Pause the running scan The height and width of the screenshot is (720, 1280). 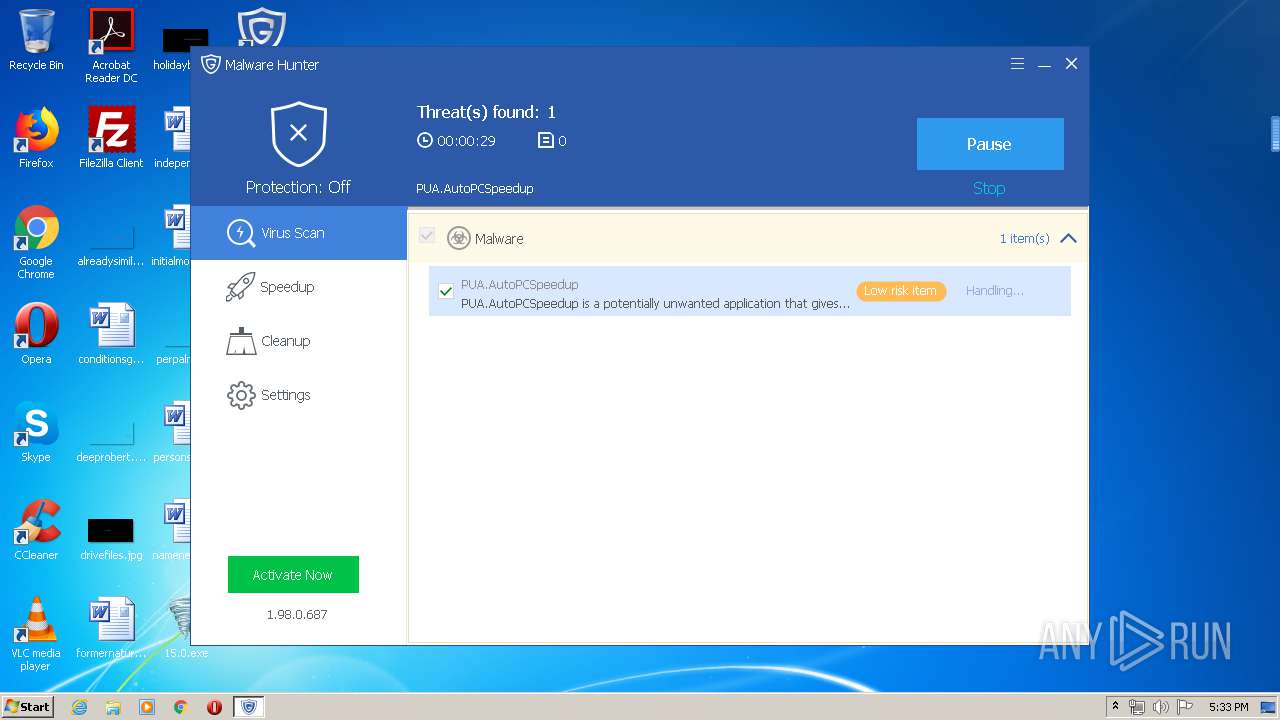coord(990,144)
